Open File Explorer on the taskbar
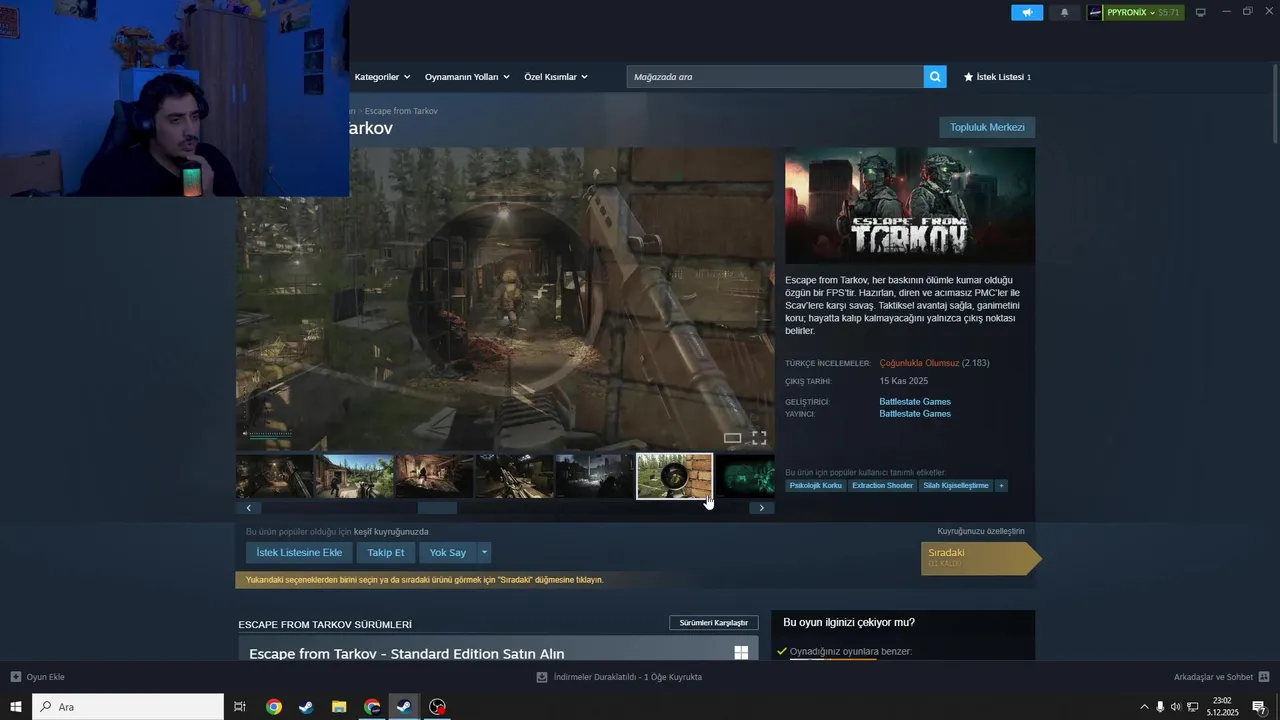 tap(339, 707)
